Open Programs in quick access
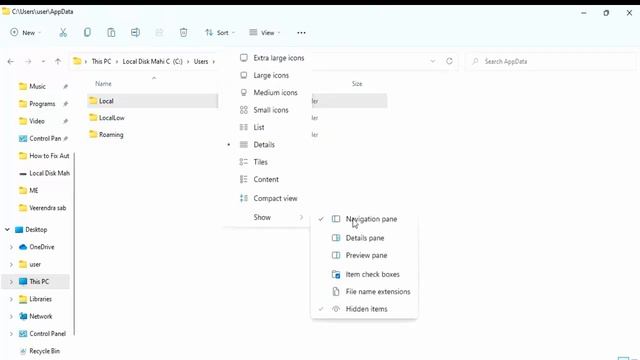The height and width of the screenshot is (360, 640). (42, 104)
